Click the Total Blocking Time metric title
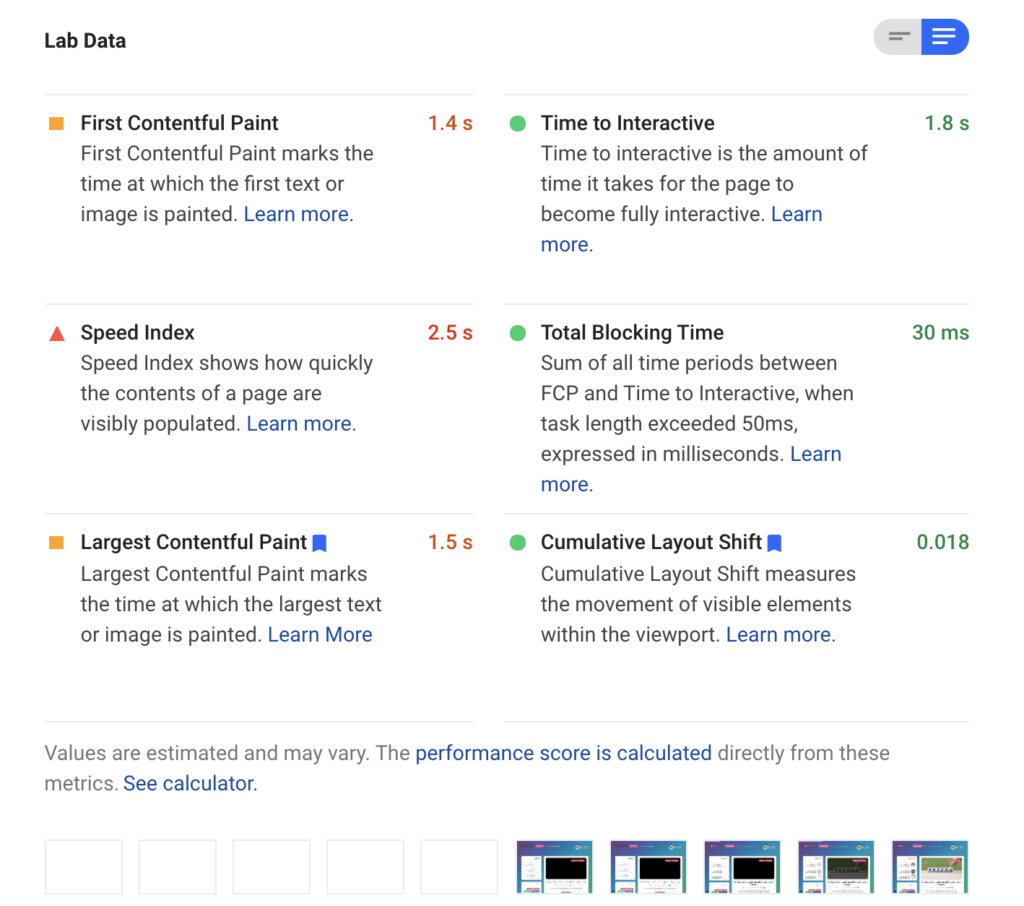1024x906 pixels. [x=632, y=333]
